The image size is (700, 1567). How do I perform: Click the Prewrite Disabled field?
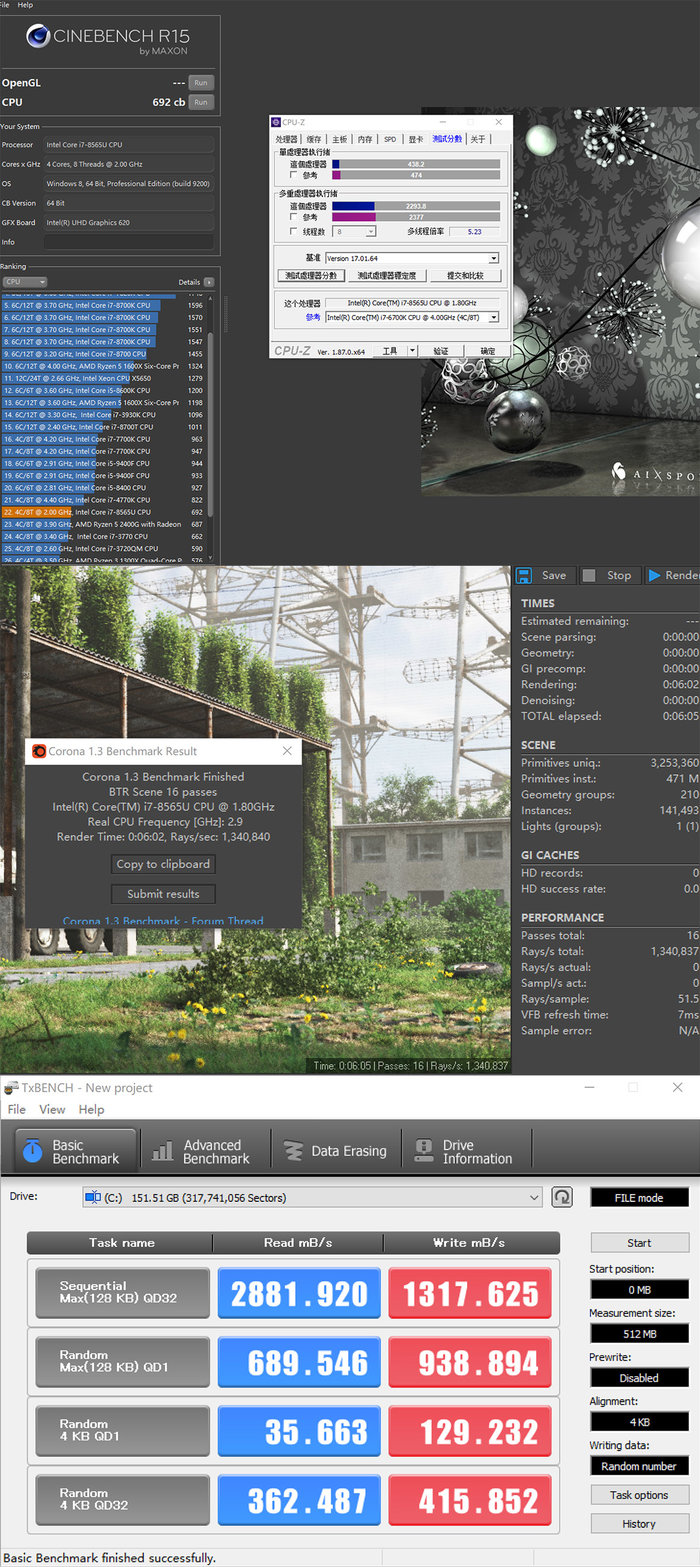pyautogui.click(x=639, y=1377)
